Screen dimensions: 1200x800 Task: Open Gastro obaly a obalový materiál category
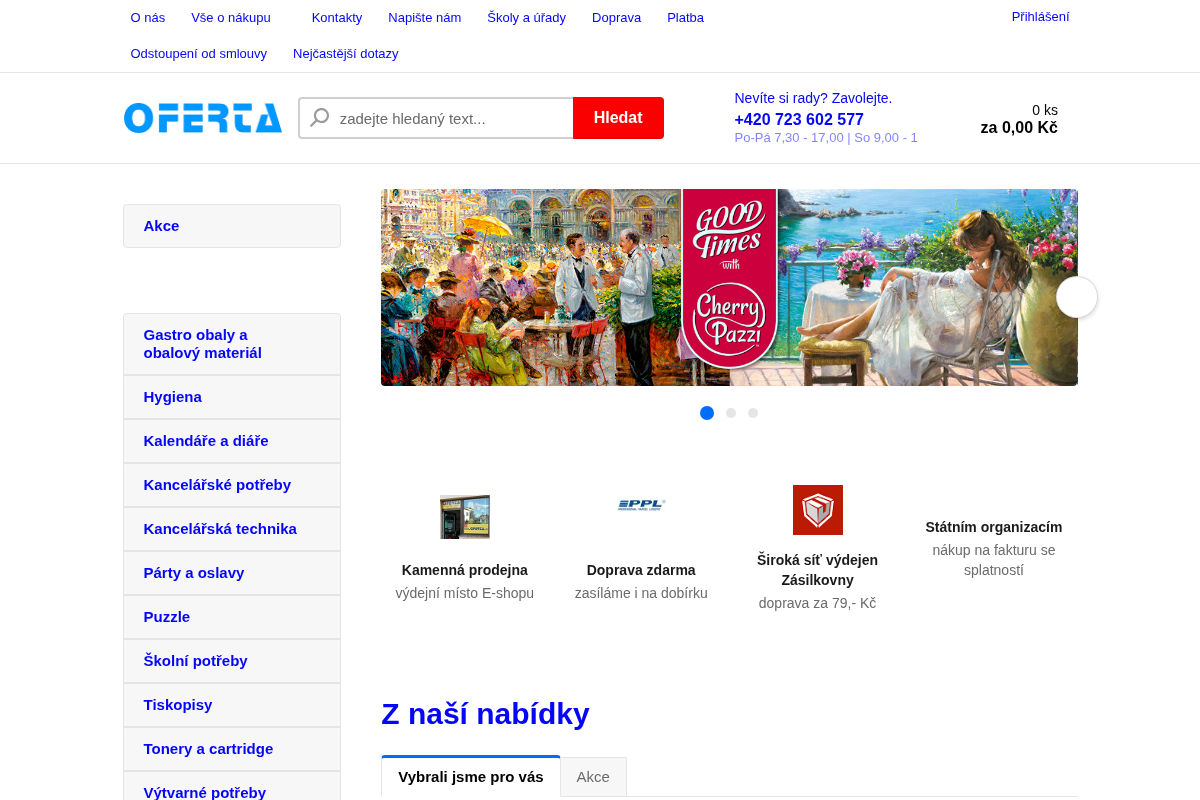pyautogui.click(x=232, y=344)
